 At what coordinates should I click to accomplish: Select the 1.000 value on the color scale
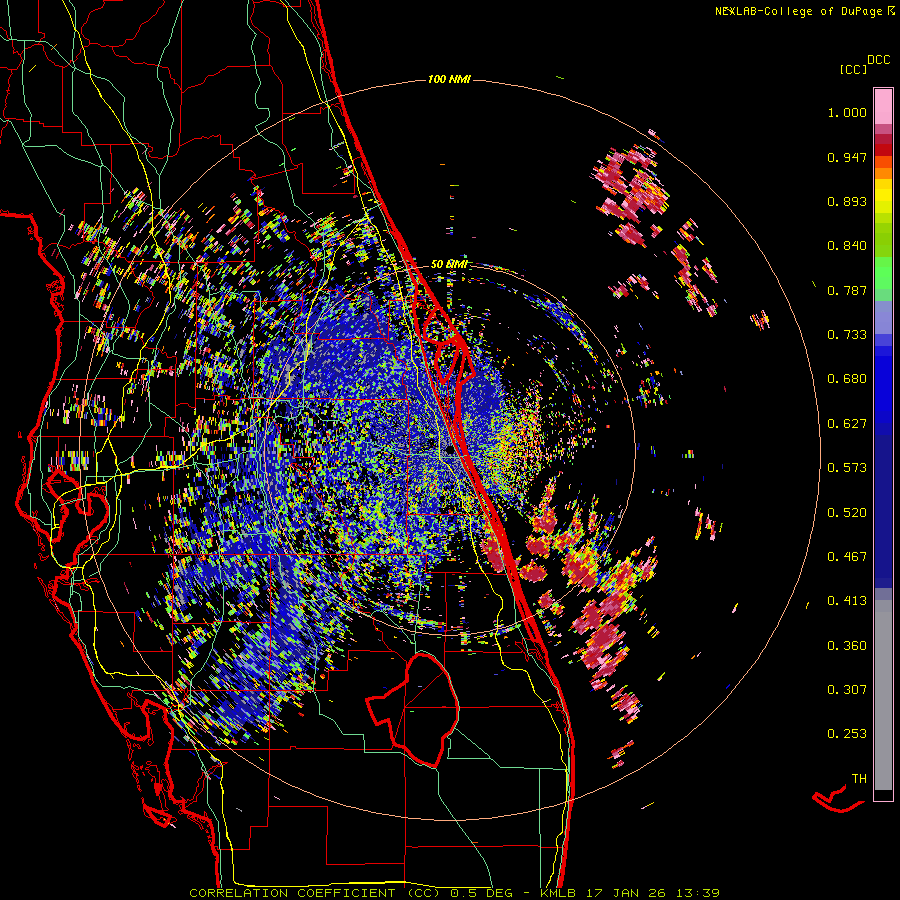[x=847, y=112]
